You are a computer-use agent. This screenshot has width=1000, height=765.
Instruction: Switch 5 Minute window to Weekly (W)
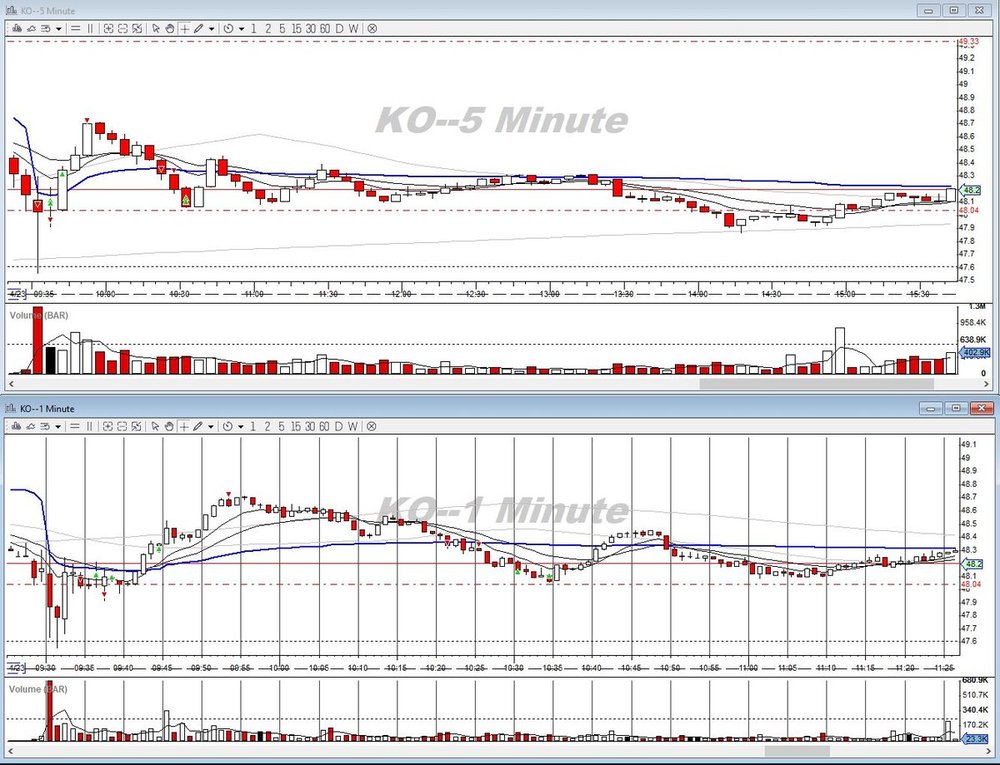[353, 29]
